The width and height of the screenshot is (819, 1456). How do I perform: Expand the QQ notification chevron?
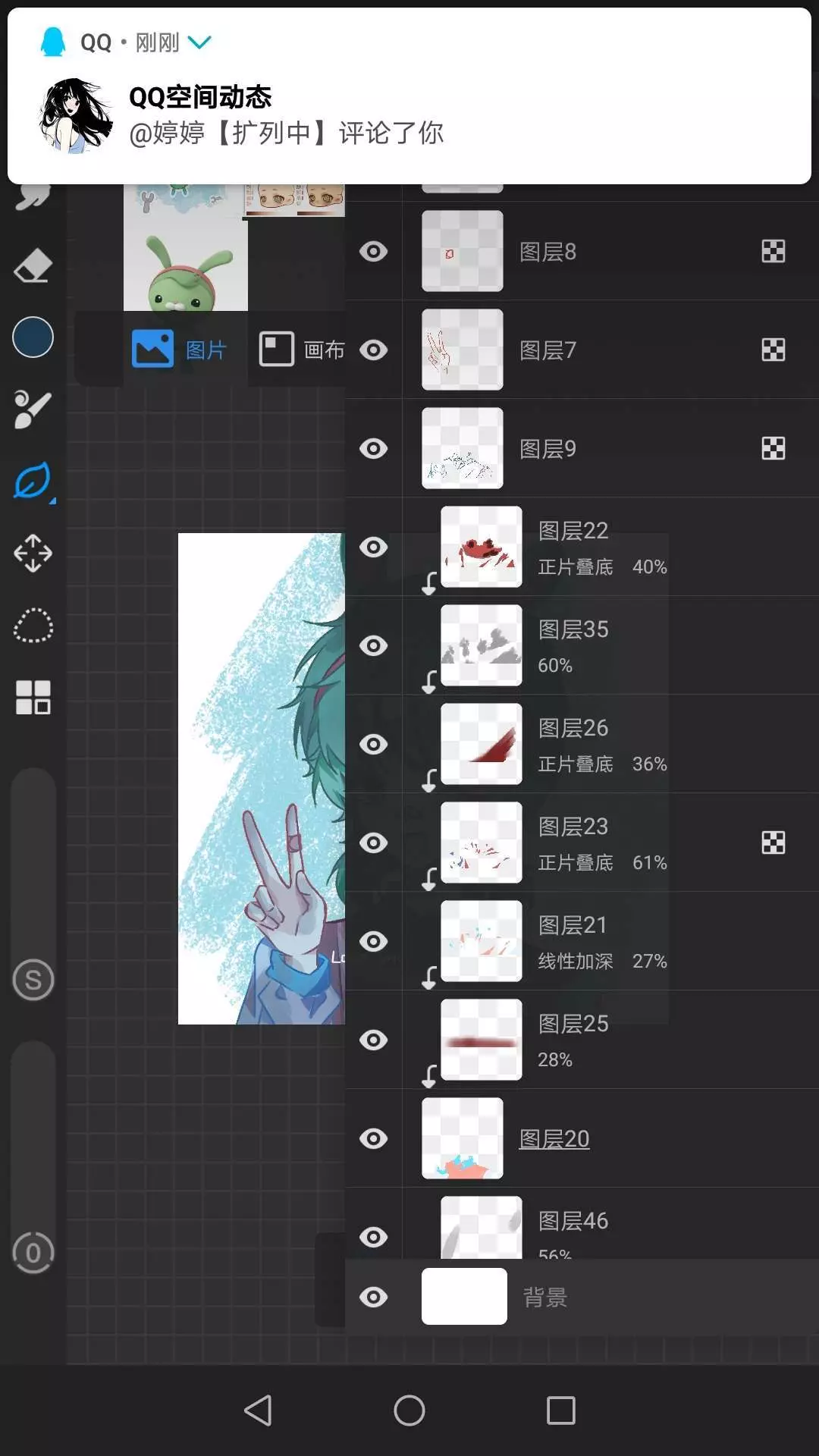pyautogui.click(x=199, y=42)
